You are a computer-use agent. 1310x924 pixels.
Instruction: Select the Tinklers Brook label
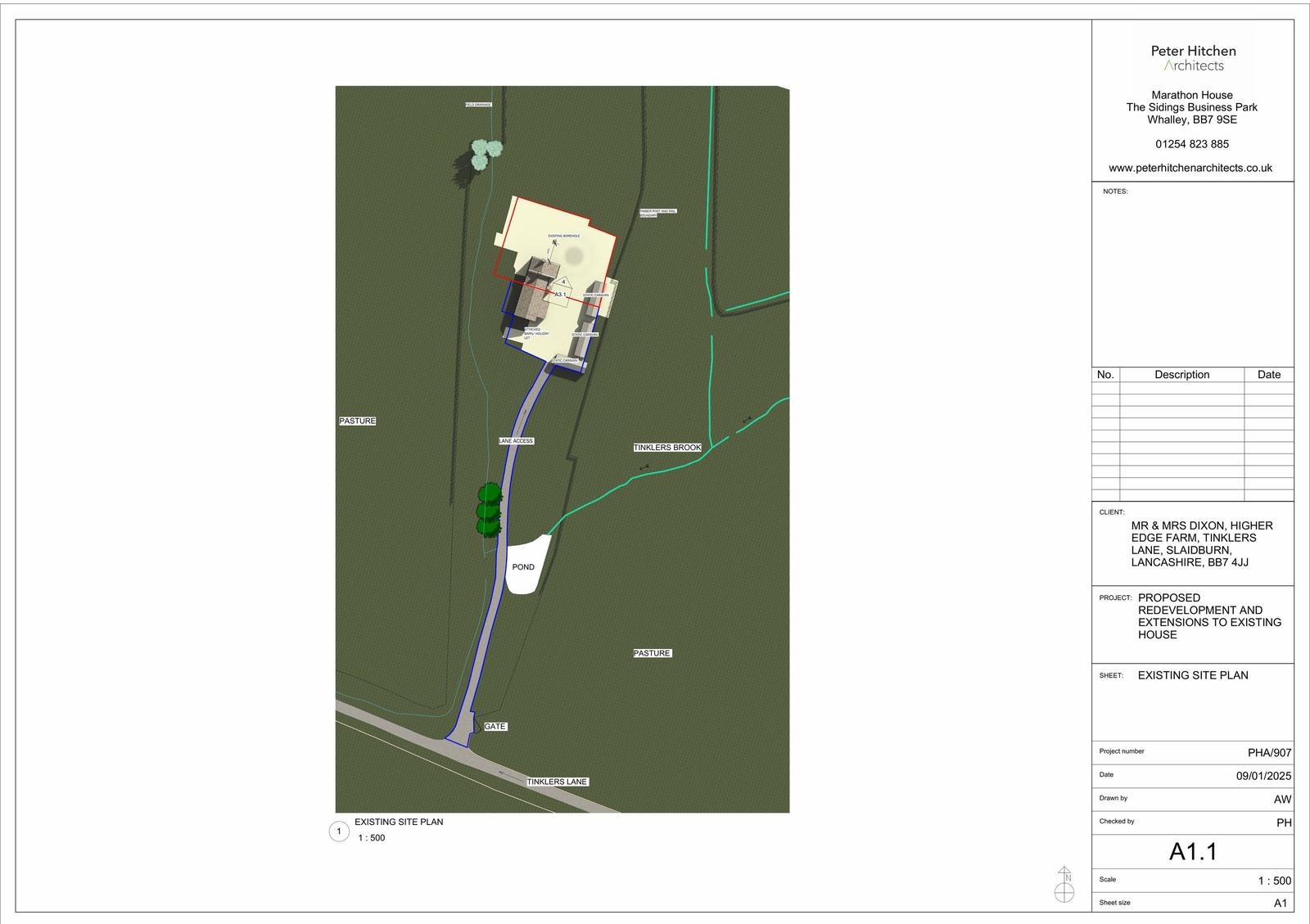click(667, 448)
